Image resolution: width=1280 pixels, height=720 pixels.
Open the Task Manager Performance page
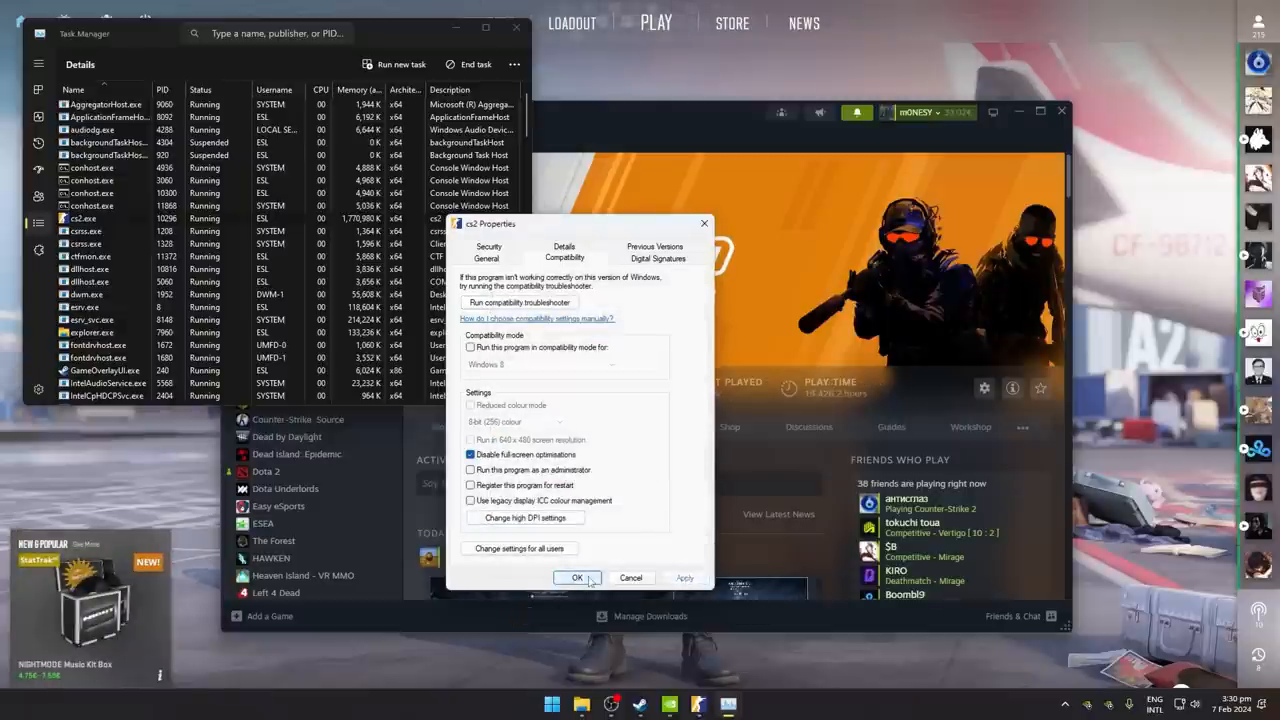coord(38,116)
